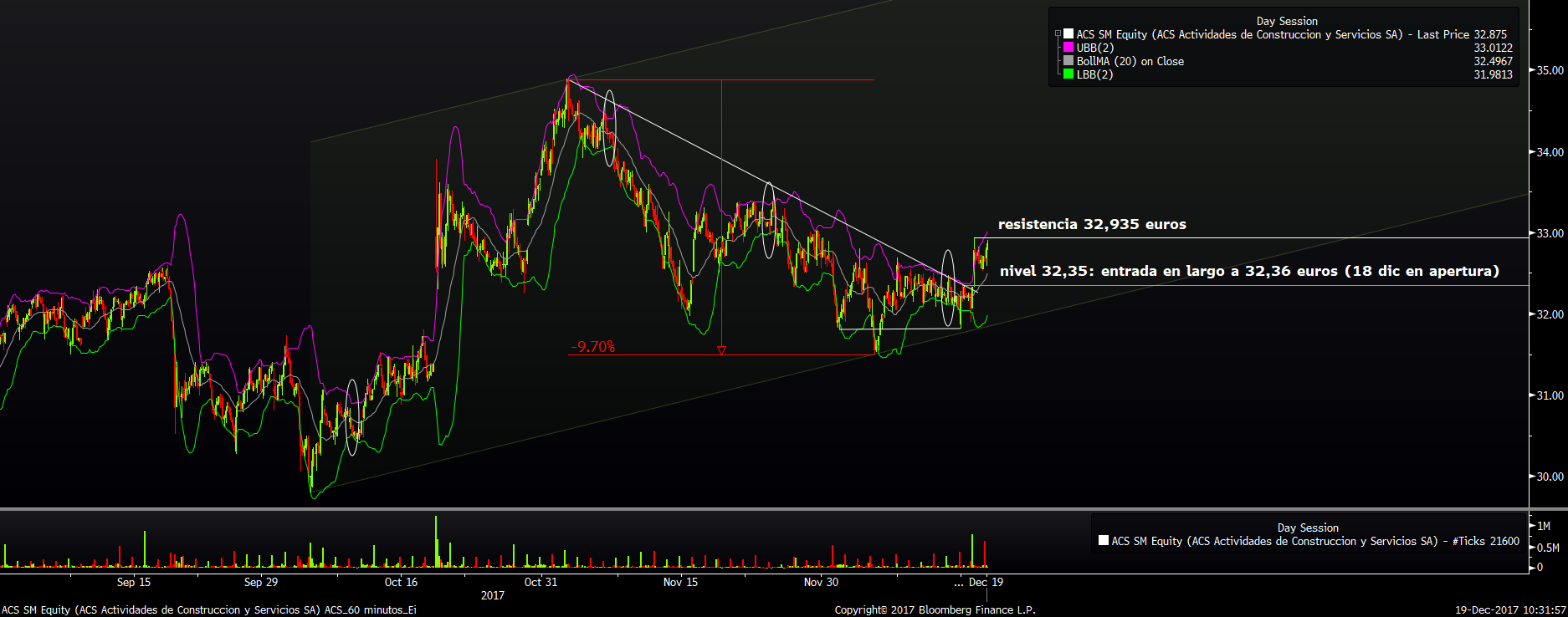Click the white swatch in the #Ticks volume legend
The height and width of the screenshot is (617, 1568).
(1104, 541)
